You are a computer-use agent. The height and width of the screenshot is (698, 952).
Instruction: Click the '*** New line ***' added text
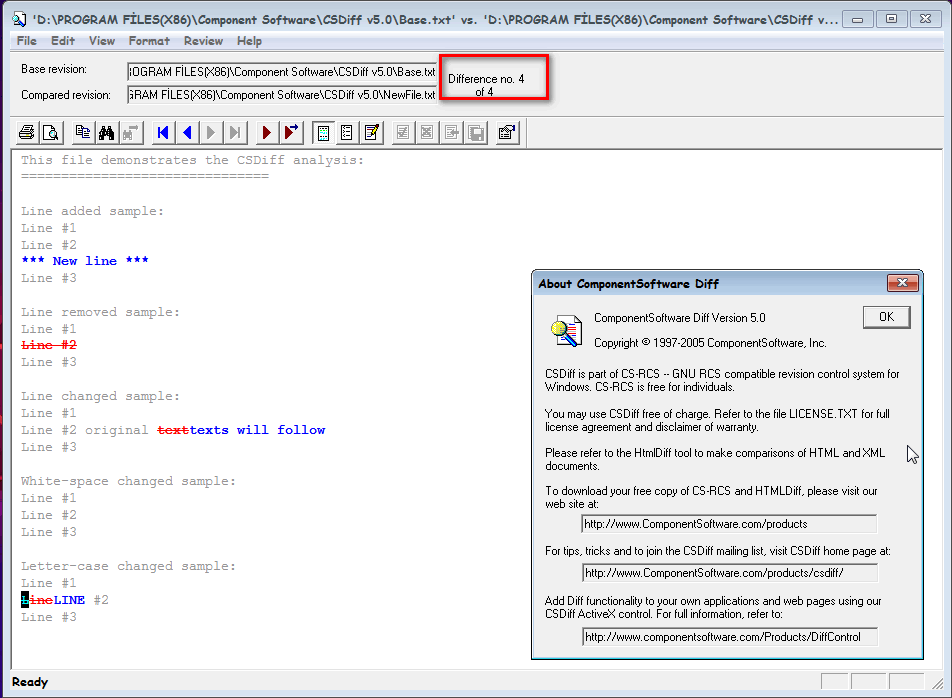pyautogui.click(x=85, y=261)
